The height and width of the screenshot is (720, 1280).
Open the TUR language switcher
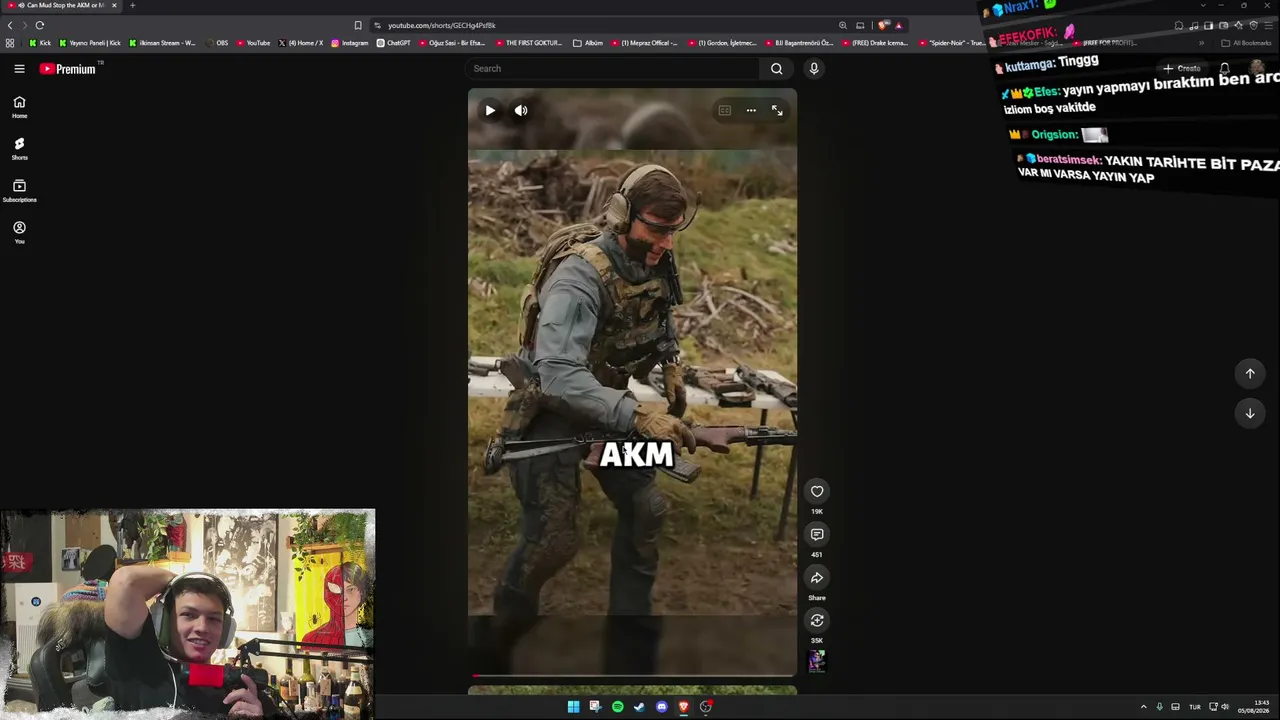click(x=1194, y=707)
